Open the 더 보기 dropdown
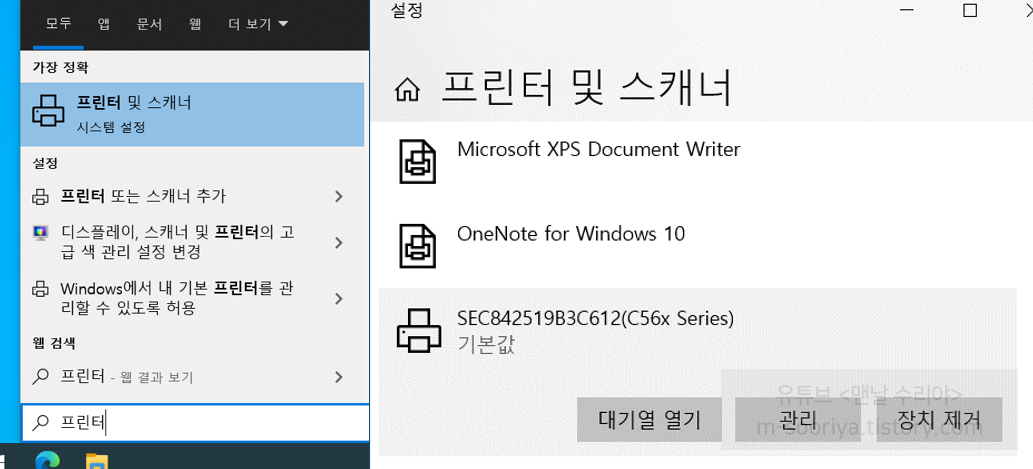1033x469 pixels. point(258,24)
